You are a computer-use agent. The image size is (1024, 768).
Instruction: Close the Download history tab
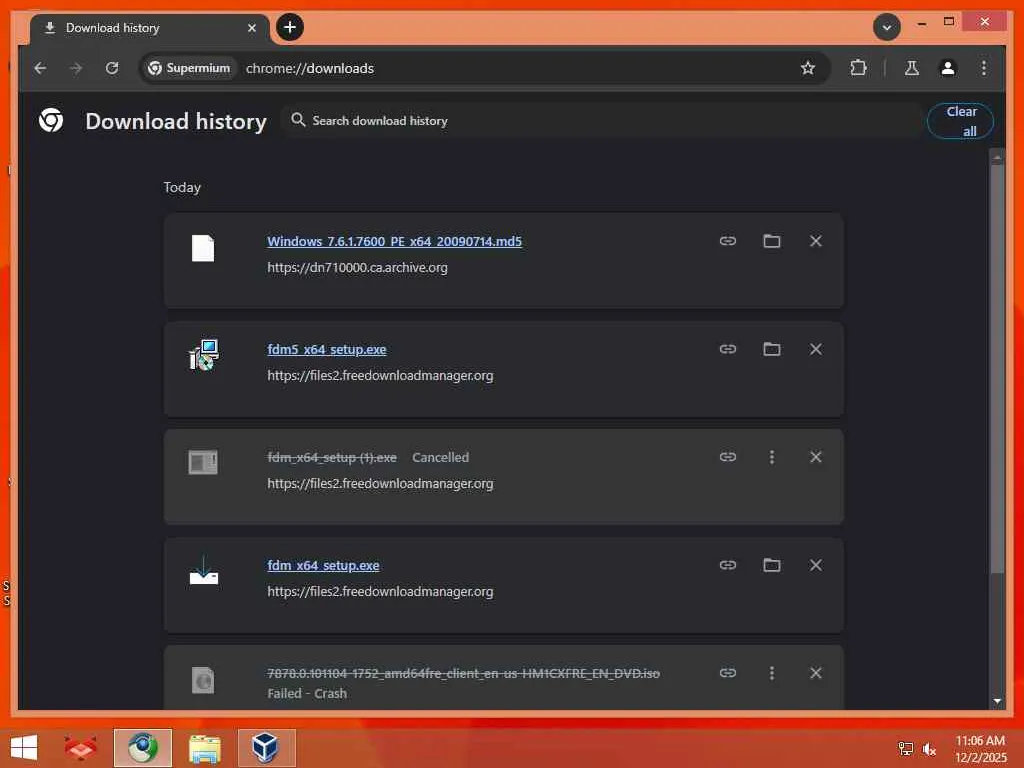tap(251, 28)
